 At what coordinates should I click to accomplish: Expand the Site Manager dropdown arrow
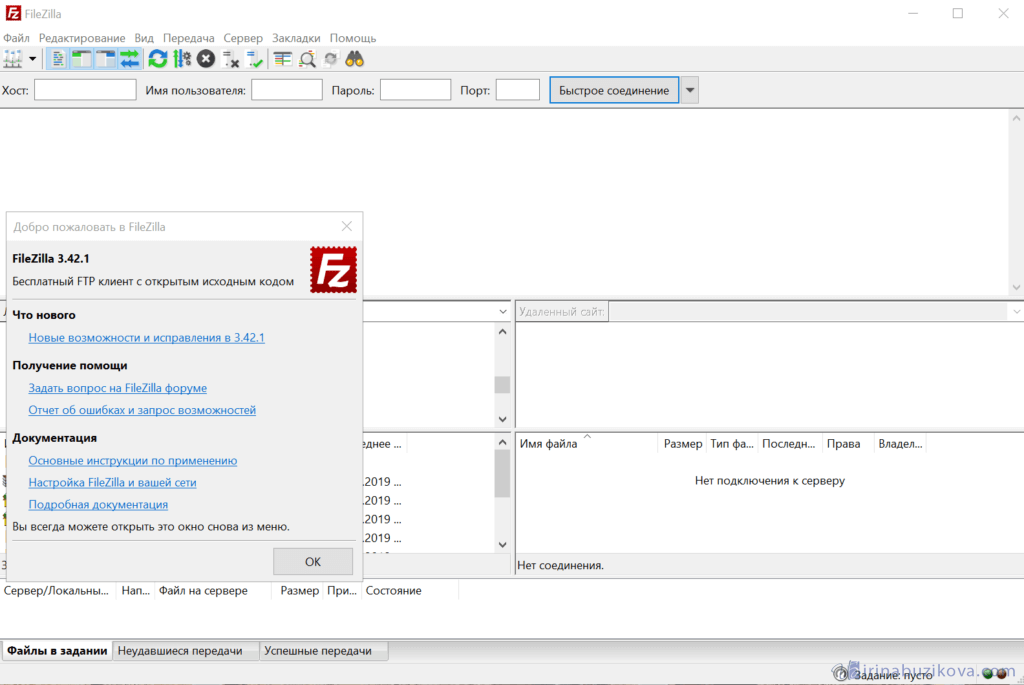tap(33, 59)
